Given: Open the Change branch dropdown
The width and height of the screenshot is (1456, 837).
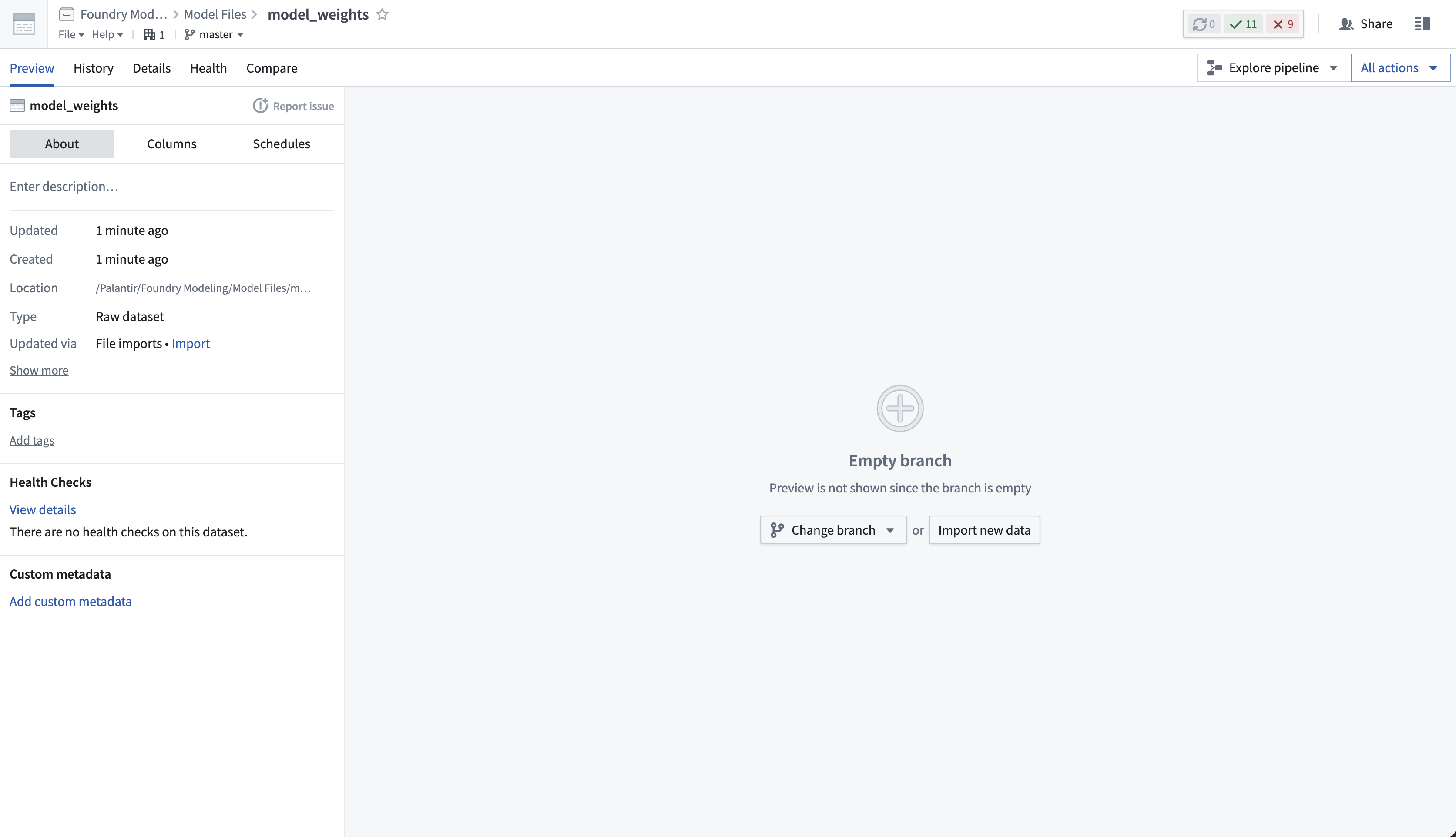Looking at the screenshot, I should [833, 530].
